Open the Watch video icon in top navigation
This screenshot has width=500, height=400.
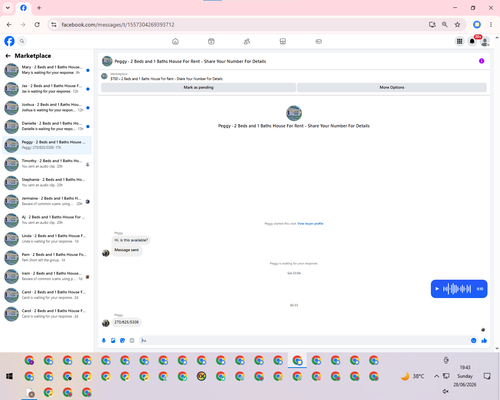(x=211, y=41)
